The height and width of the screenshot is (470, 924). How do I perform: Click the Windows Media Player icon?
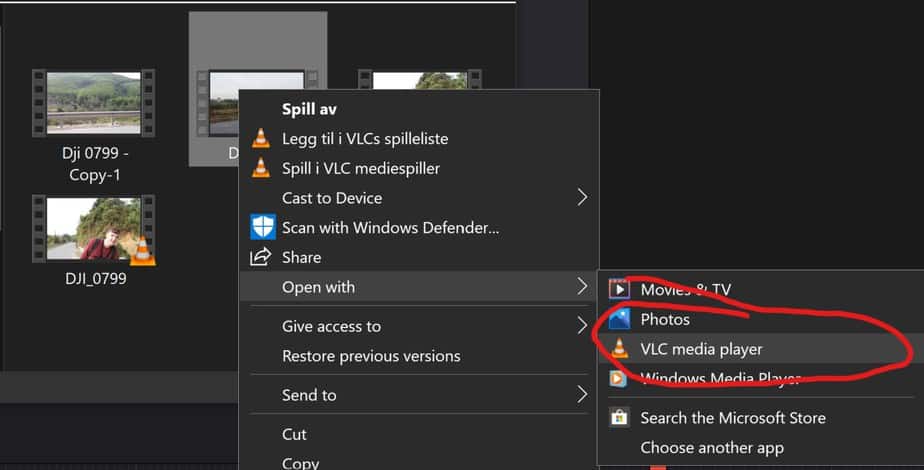point(618,378)
